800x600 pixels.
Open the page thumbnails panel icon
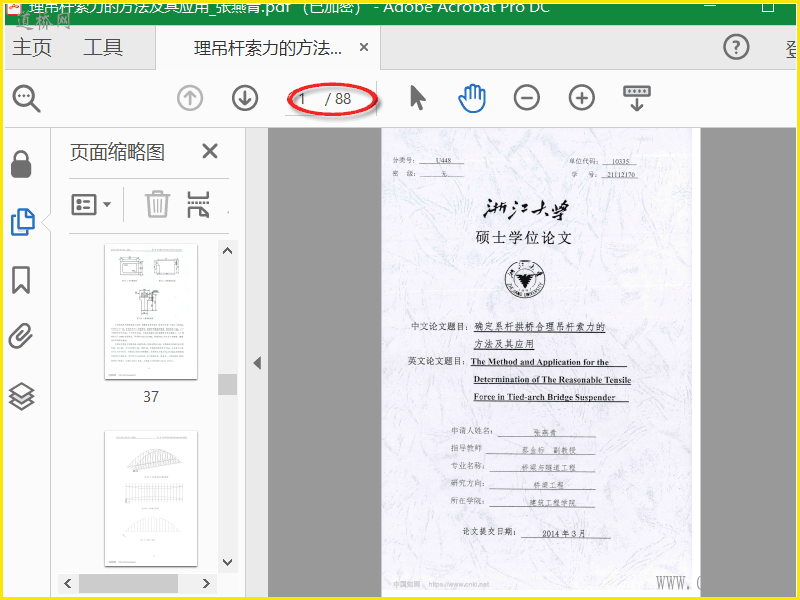22,222
